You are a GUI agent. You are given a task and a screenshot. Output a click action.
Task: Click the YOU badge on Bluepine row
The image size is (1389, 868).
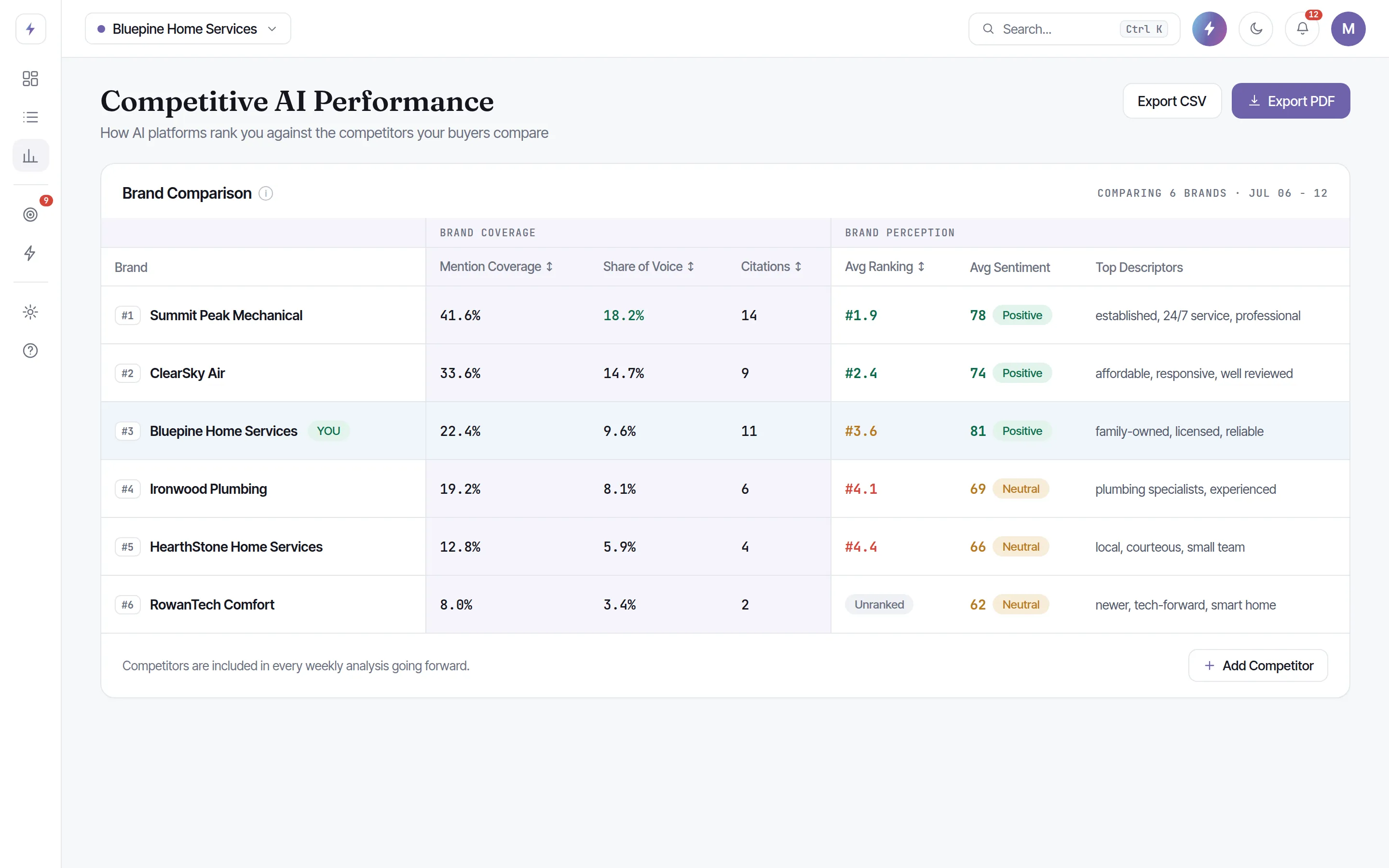tap(328, 431)
